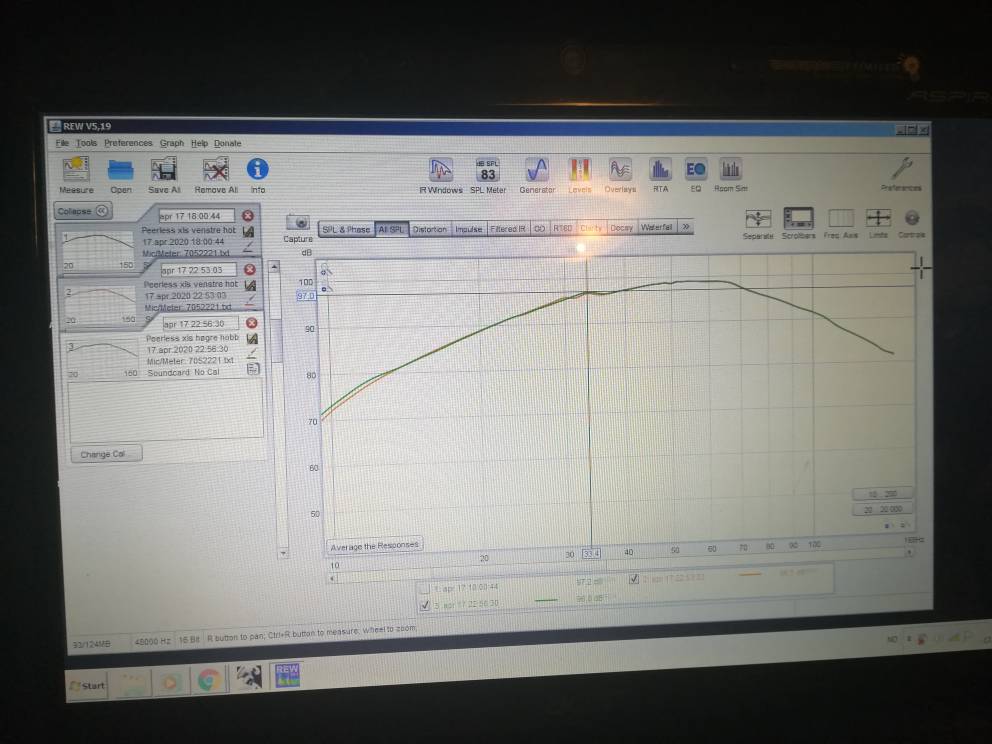Open graph Controls gear icon
Viewport: 992px width, 744px height.
click(x=912, y=223)
